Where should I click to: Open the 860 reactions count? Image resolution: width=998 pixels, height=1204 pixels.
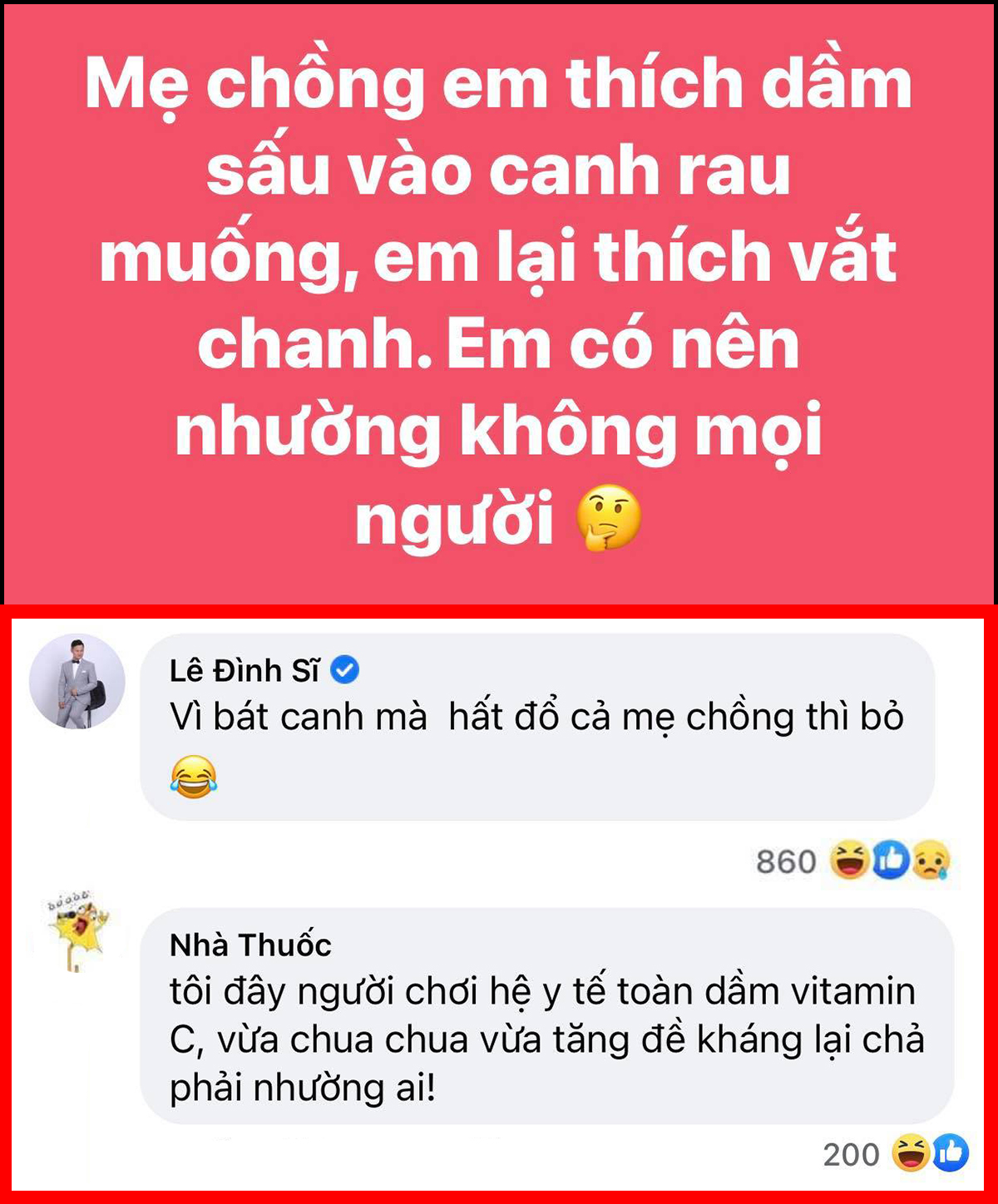tap(786, 861)
